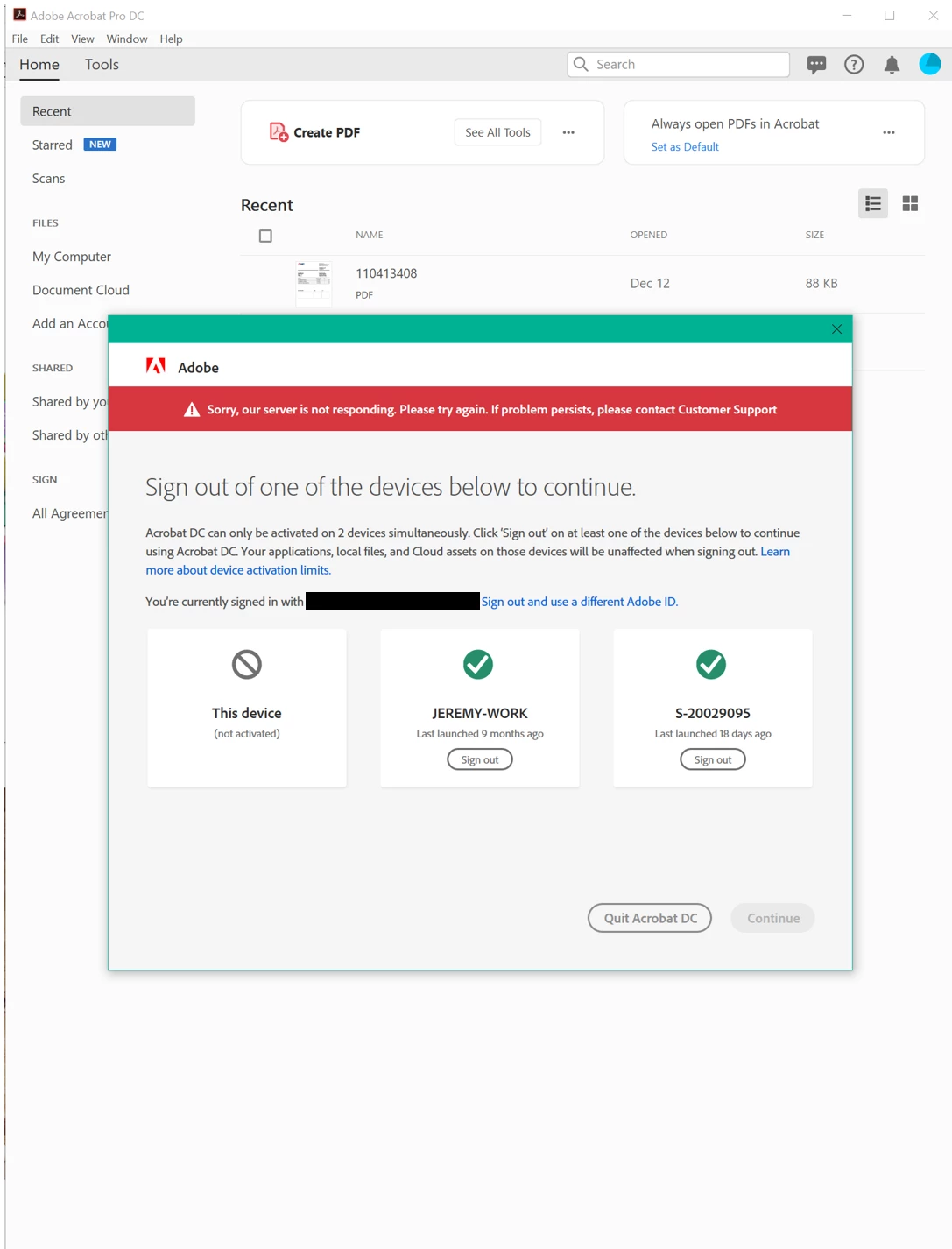This screenshot has height=1249, width=952.
Task: Click the Create PDF icon
Action: [x=279, y=132]
